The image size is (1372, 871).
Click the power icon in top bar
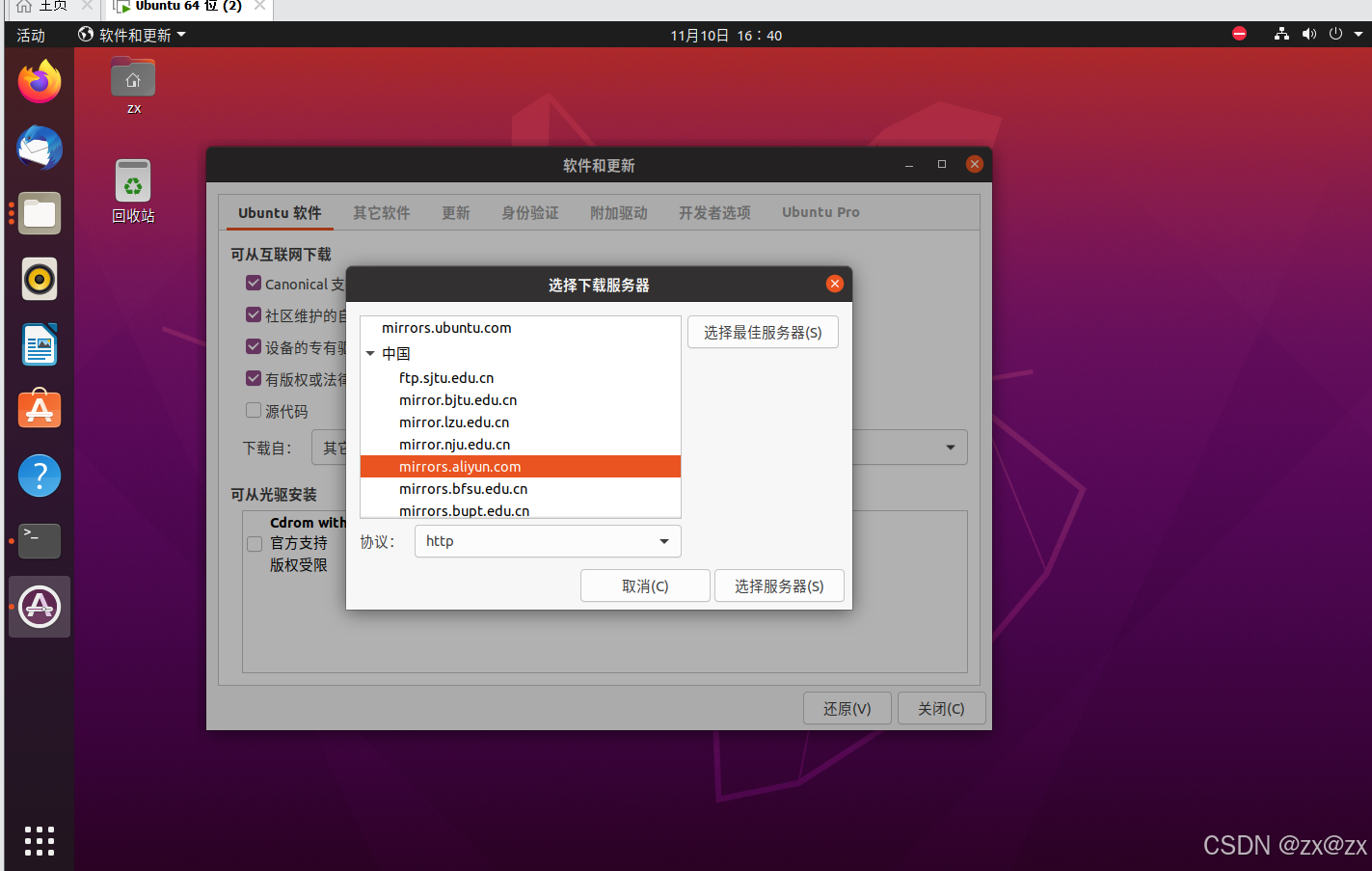1335,34
